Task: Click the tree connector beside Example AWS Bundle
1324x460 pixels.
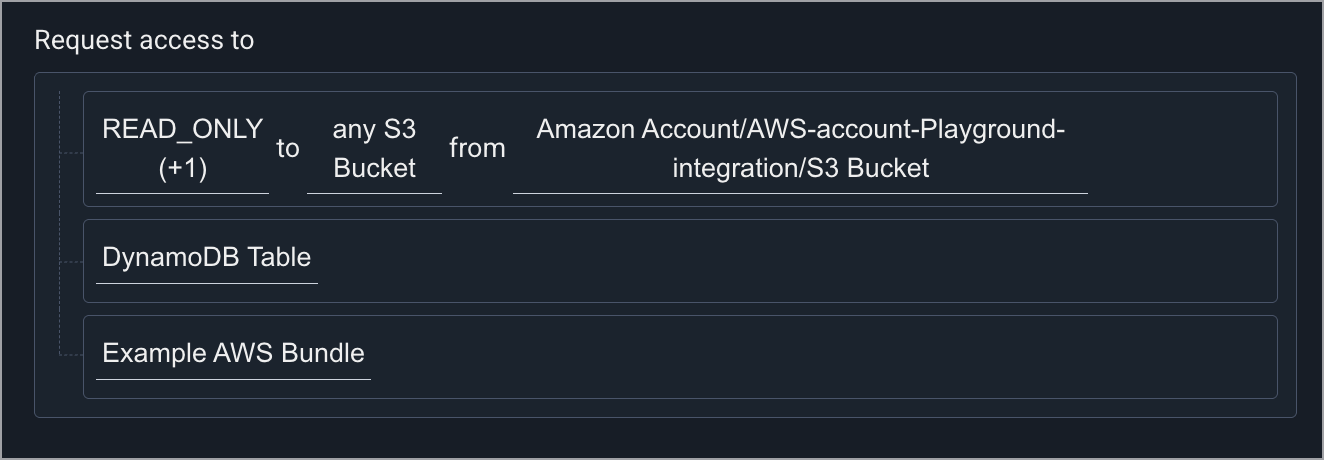Action: tap(70, 354)
